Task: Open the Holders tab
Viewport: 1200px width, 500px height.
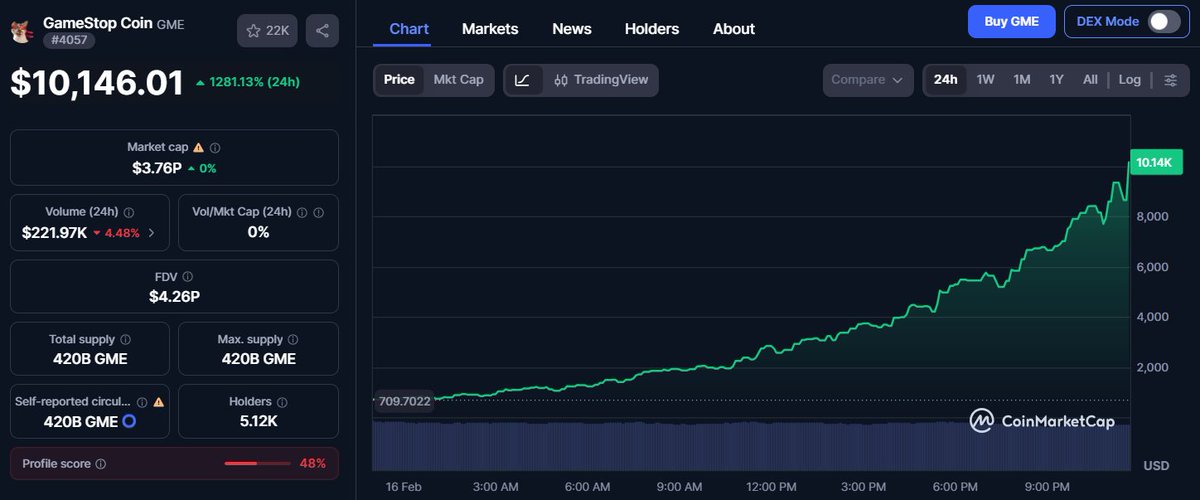Action: [652, 29]
